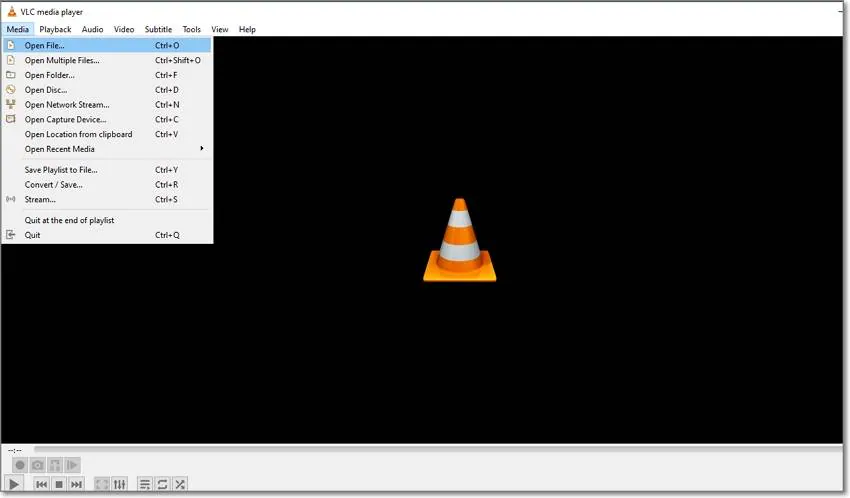Select Save Playlist to File... entry
Screen dimensions: 850x498
(x=107, y=170)
